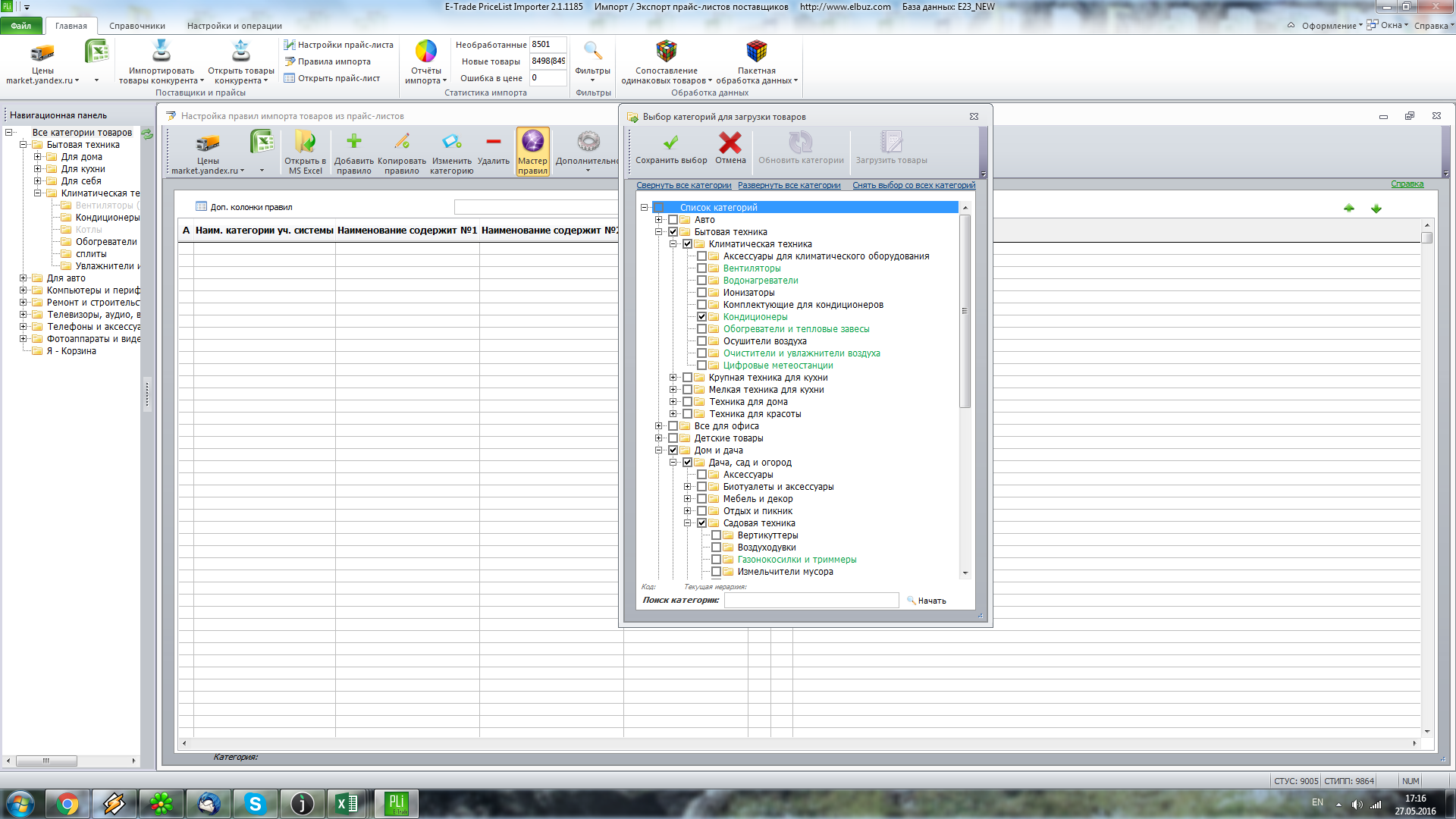Check Обогреватели и тепловые завесы checkbox
Image resolution: width=1456 pixels, height=819 pixels.
[701, 329]
